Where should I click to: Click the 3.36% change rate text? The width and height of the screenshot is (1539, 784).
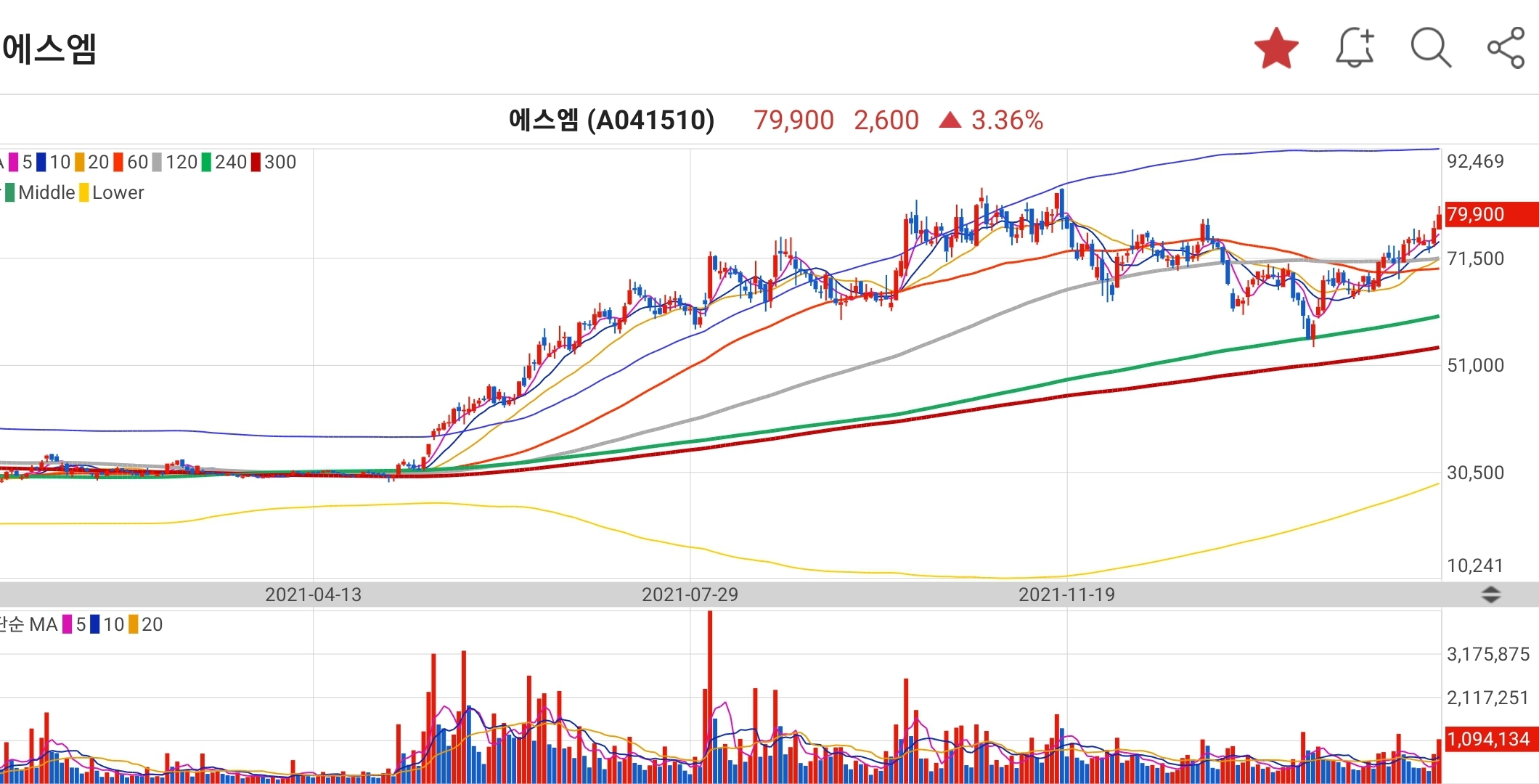point(1007,121)
